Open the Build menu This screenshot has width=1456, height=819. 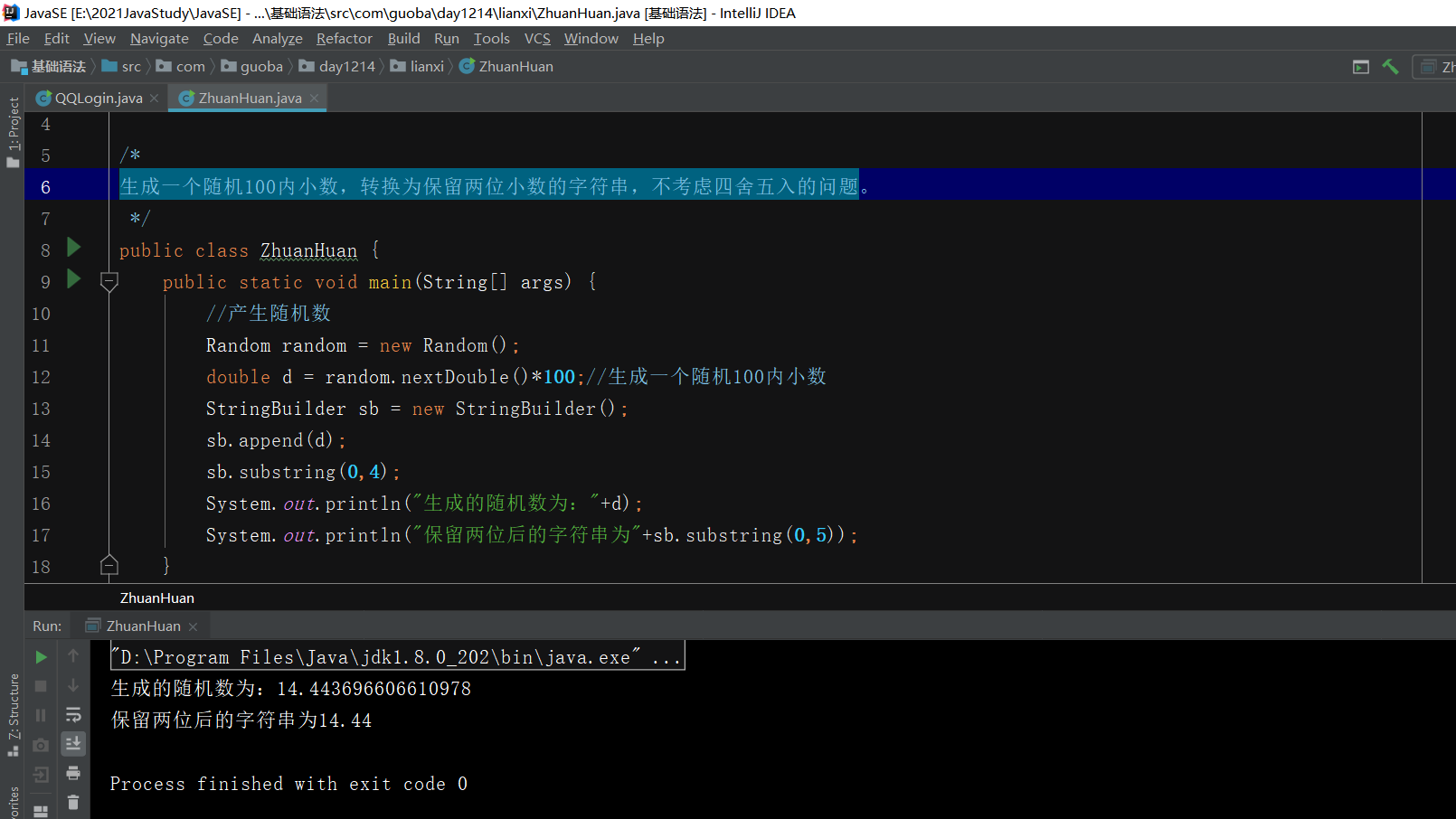(x=403, y=38)
